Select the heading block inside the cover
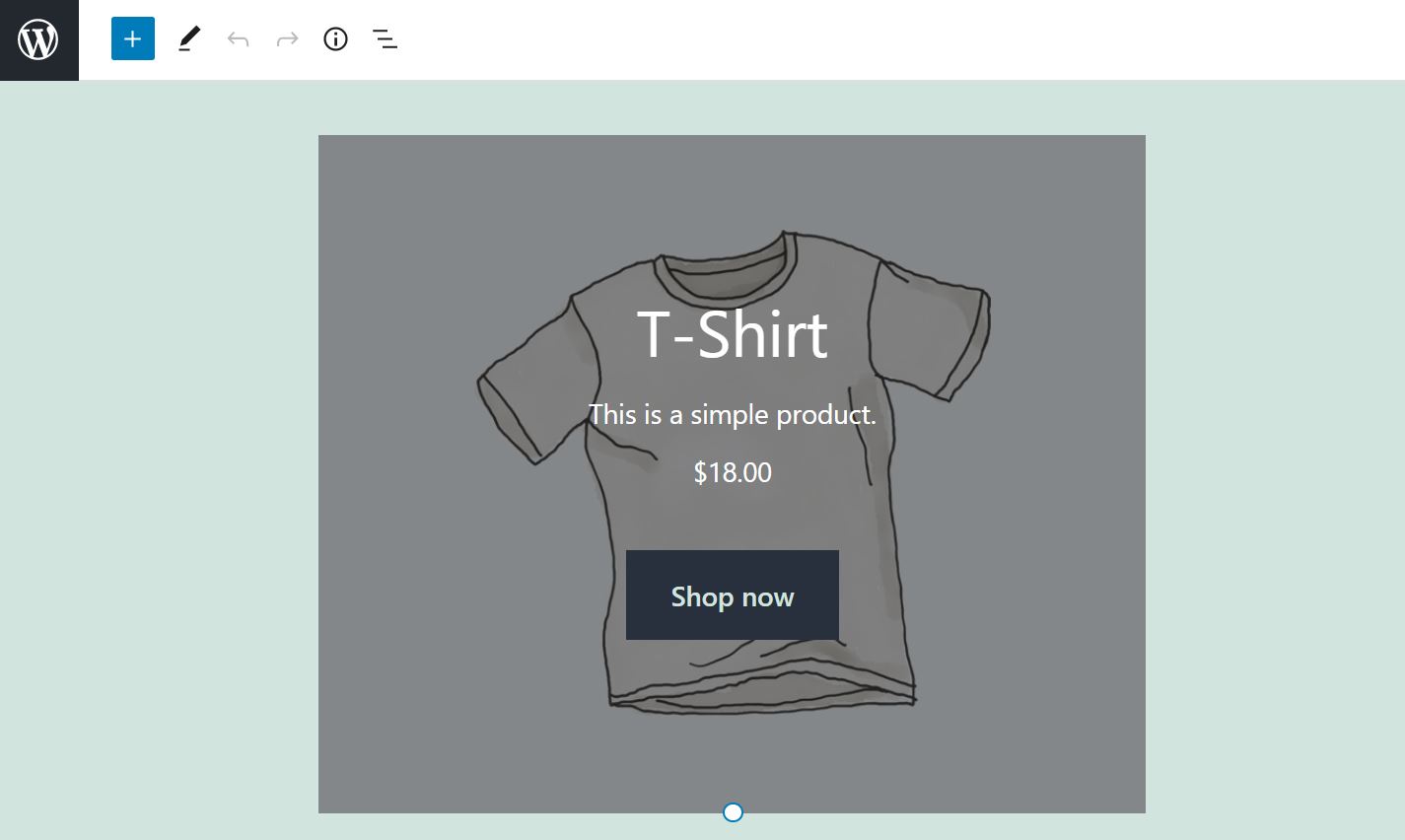1405x840 pixels. tap(732, 335)
